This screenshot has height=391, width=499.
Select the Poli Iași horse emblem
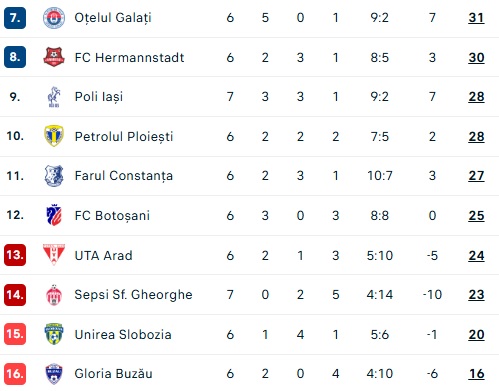54,97
